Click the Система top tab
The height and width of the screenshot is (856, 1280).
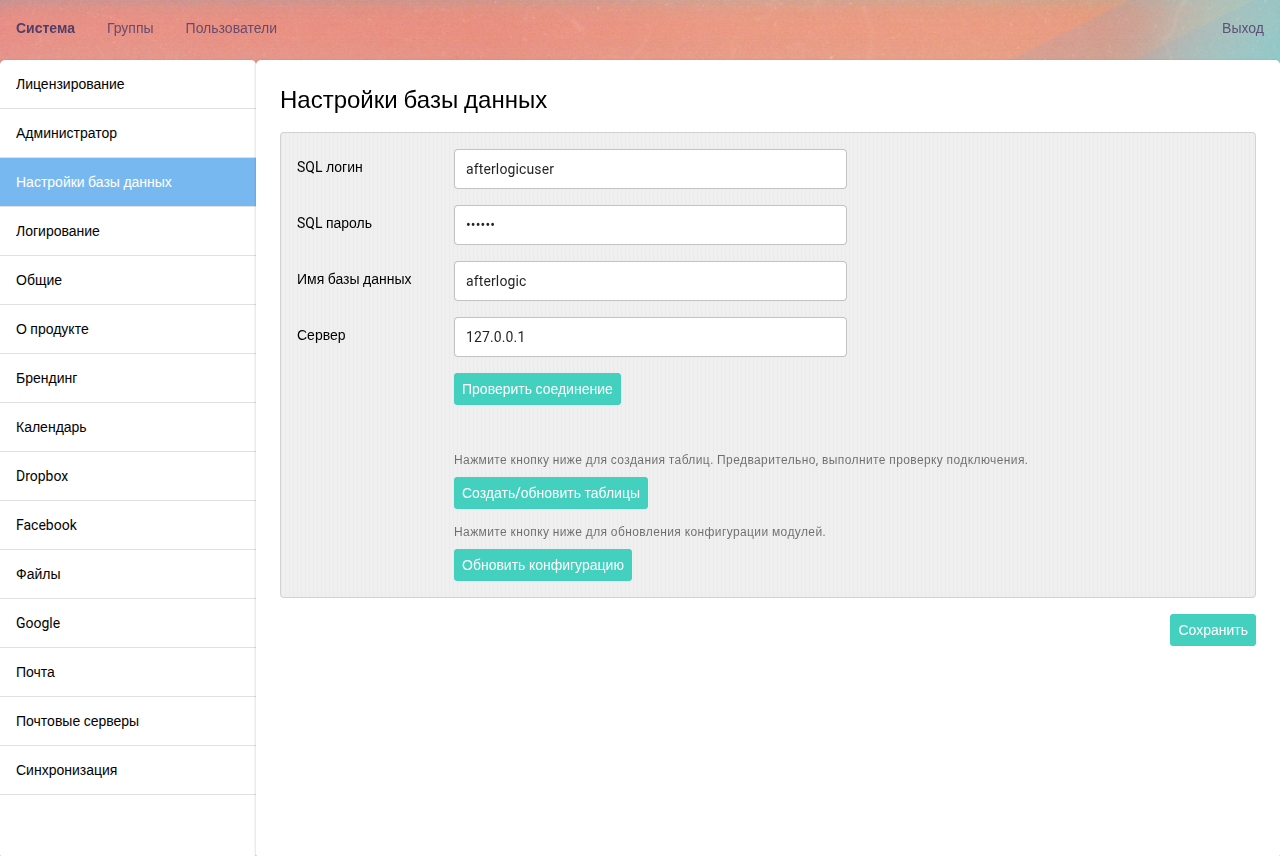(x=45, y=28)
